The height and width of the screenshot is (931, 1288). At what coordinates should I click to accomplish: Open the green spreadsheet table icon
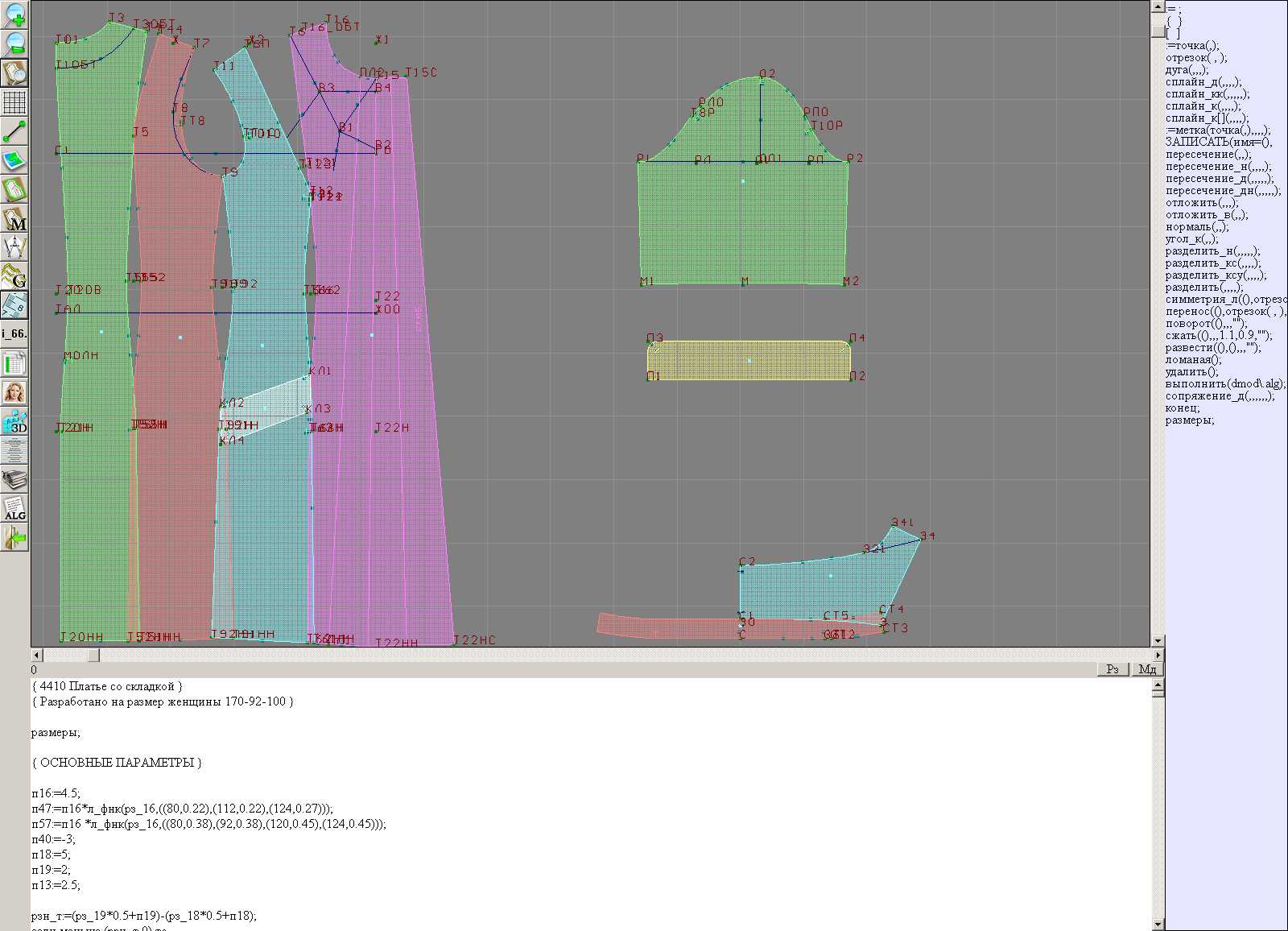click(14, 364)
